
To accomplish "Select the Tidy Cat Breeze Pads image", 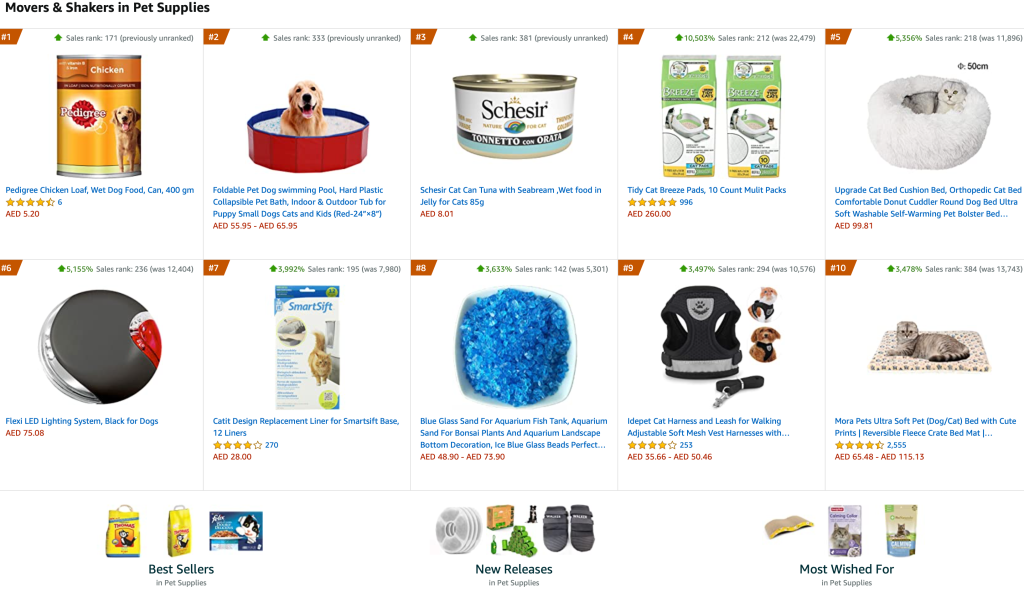I will coord(721,116).
